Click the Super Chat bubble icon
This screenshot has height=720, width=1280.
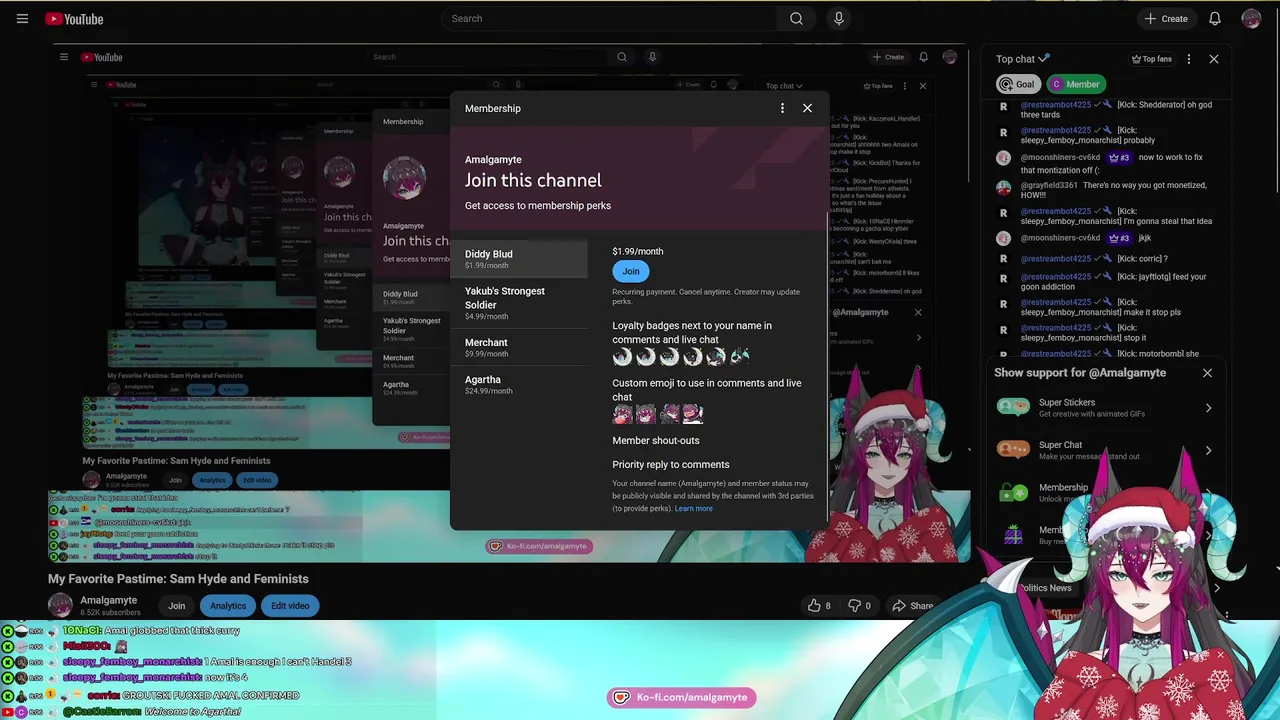(1013, 450)
